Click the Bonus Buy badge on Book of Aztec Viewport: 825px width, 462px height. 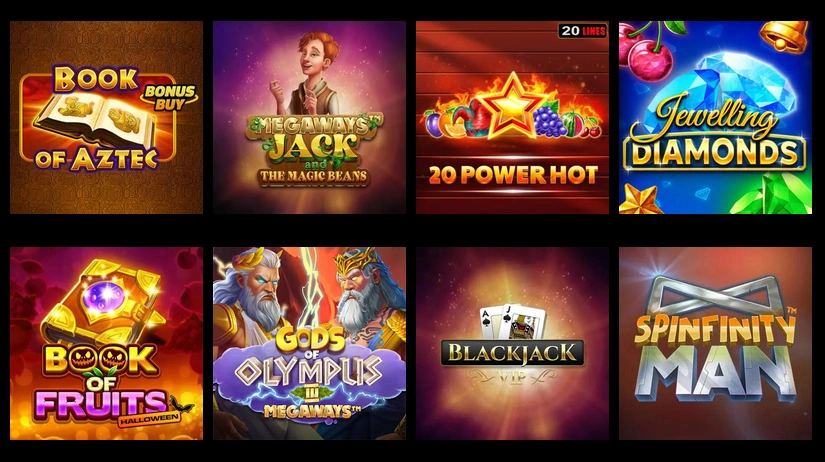[169, 97]
